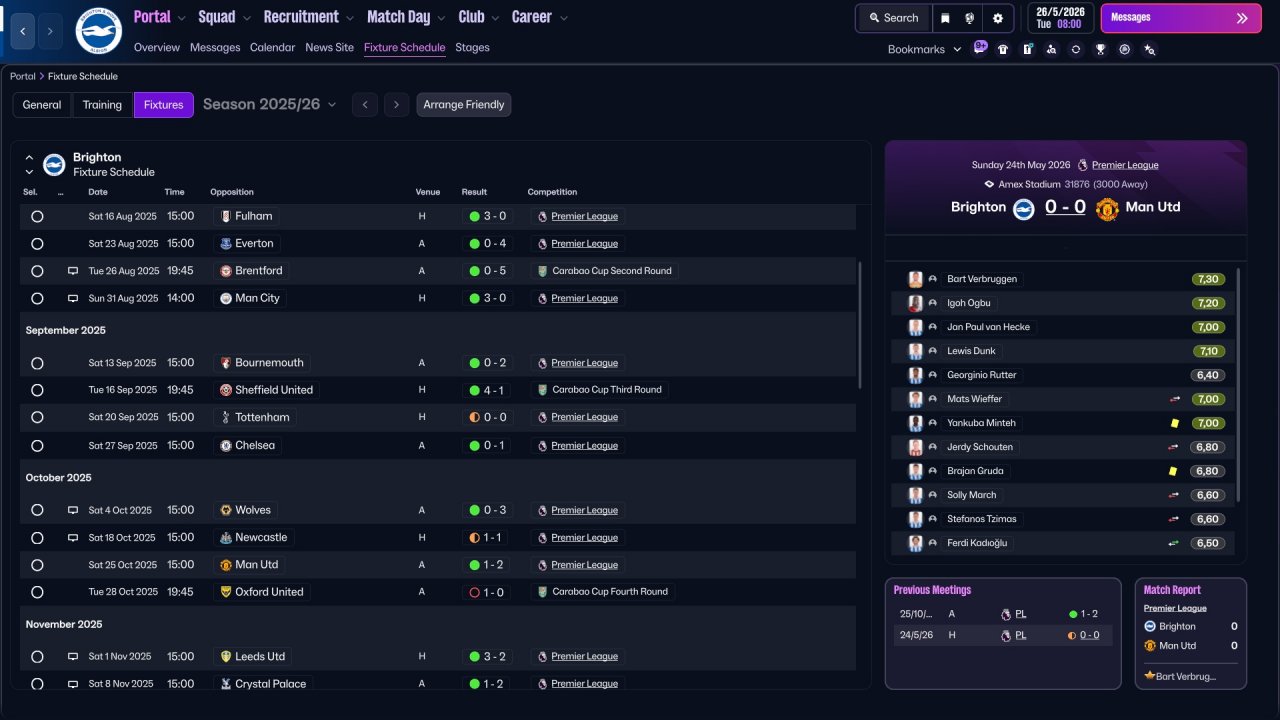
Task: Select the Oxford United fixture radio button
Action: (37, 592)
